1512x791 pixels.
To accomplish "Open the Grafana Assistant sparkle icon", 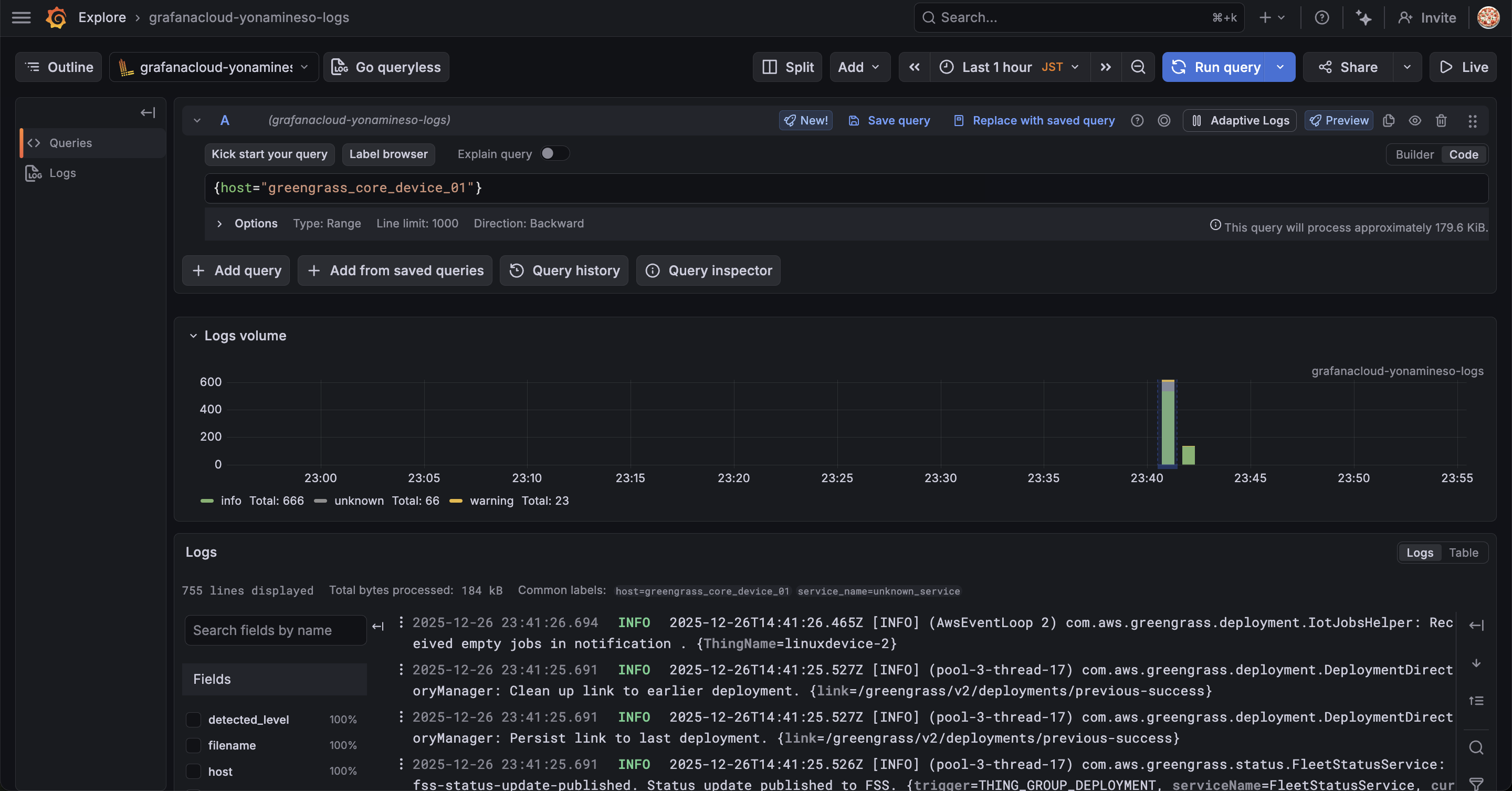I will tap(1363, 18).
